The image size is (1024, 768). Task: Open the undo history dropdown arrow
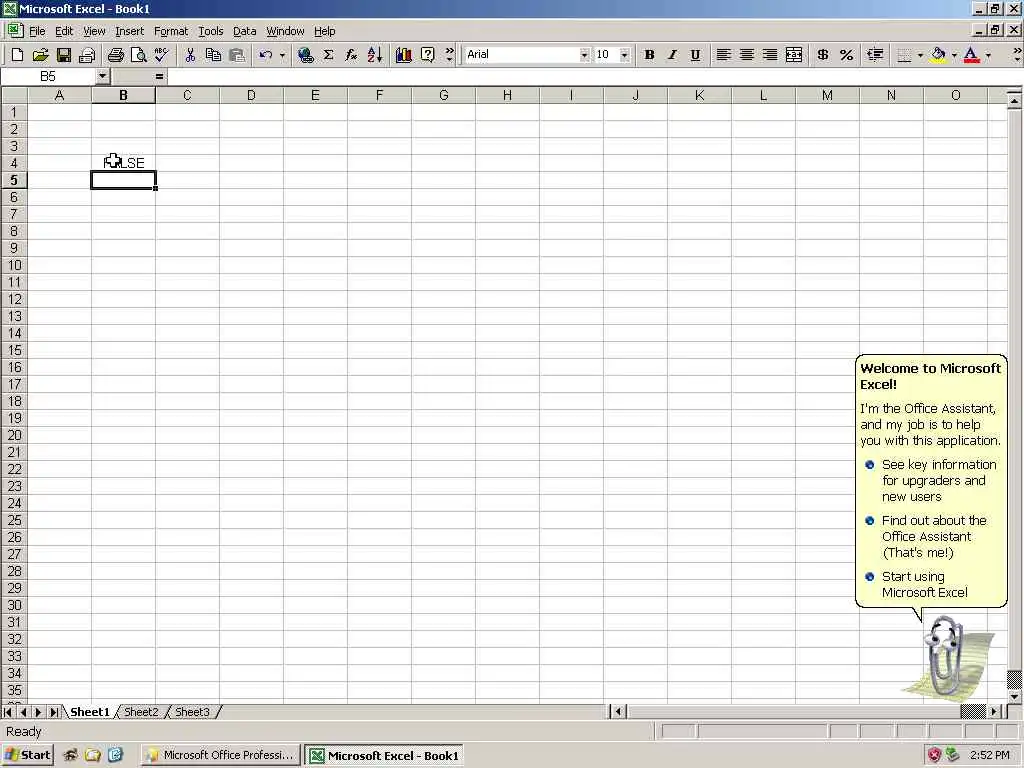coord(282,55)
